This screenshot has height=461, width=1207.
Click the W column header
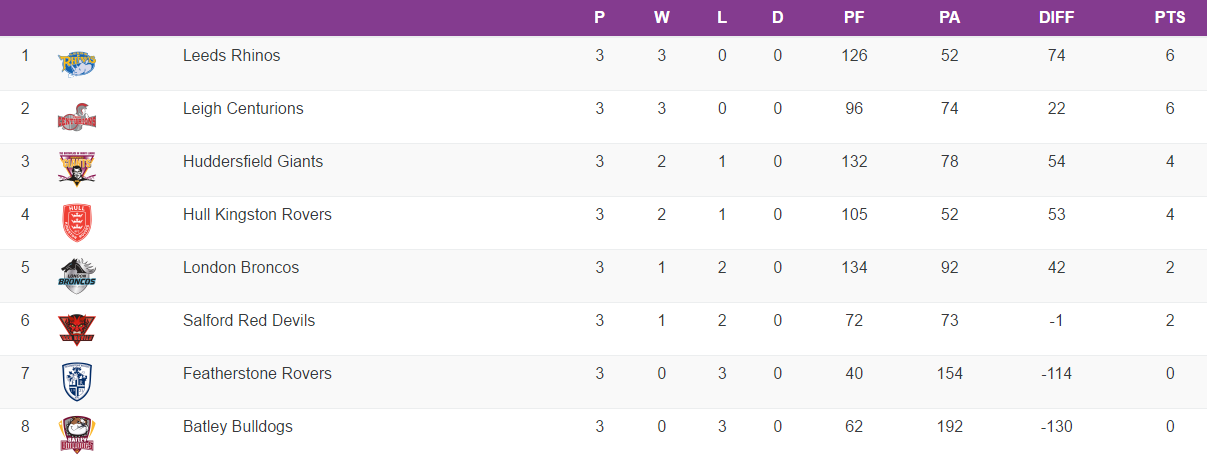661,18
